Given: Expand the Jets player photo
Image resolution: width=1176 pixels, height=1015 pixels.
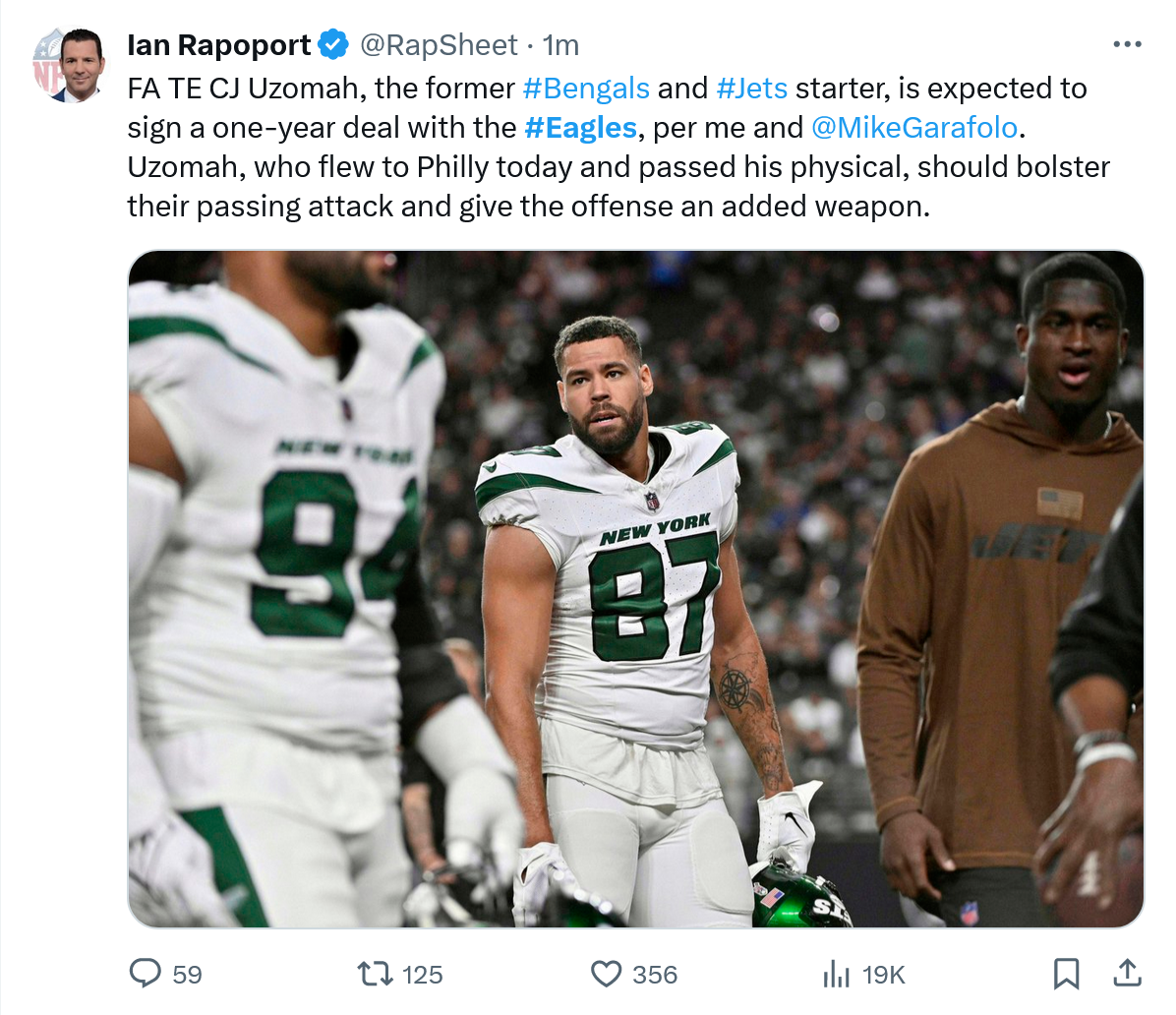Looking at the screenshot, I should point(635,588).
